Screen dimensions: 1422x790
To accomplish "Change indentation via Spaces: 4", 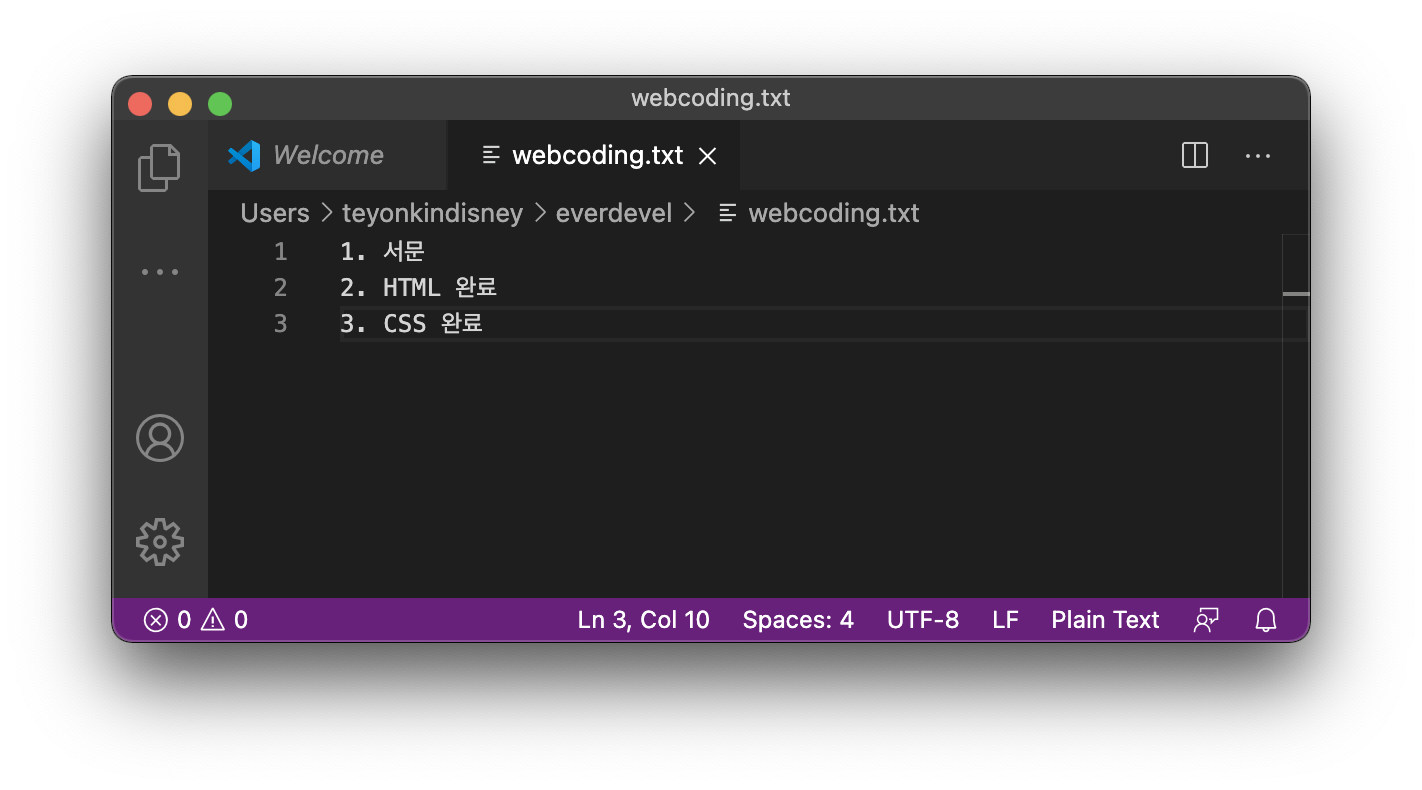I will point(798,620).
